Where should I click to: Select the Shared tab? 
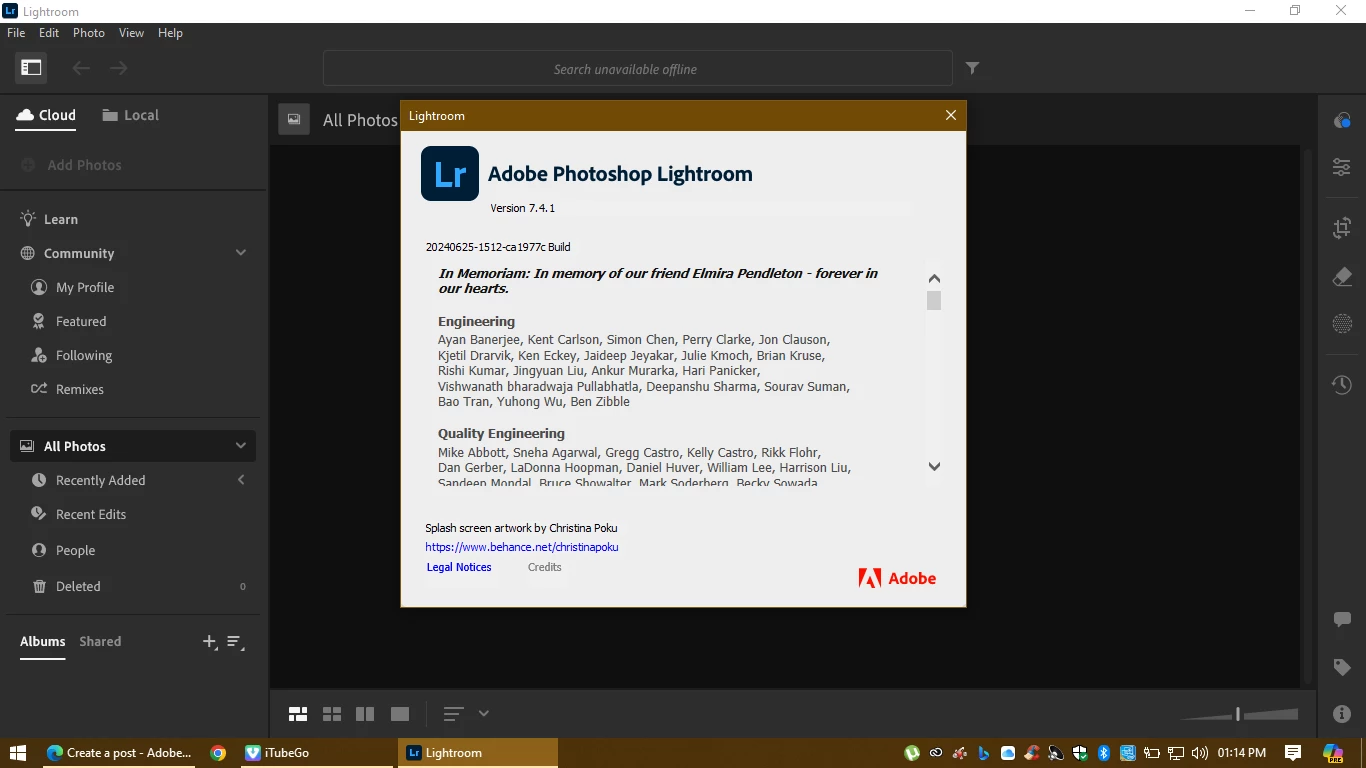[x=100, y=641]
